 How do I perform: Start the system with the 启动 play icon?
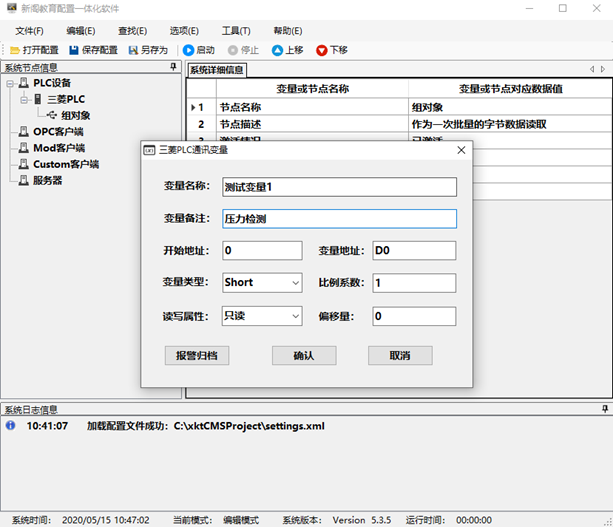[188, 50]
